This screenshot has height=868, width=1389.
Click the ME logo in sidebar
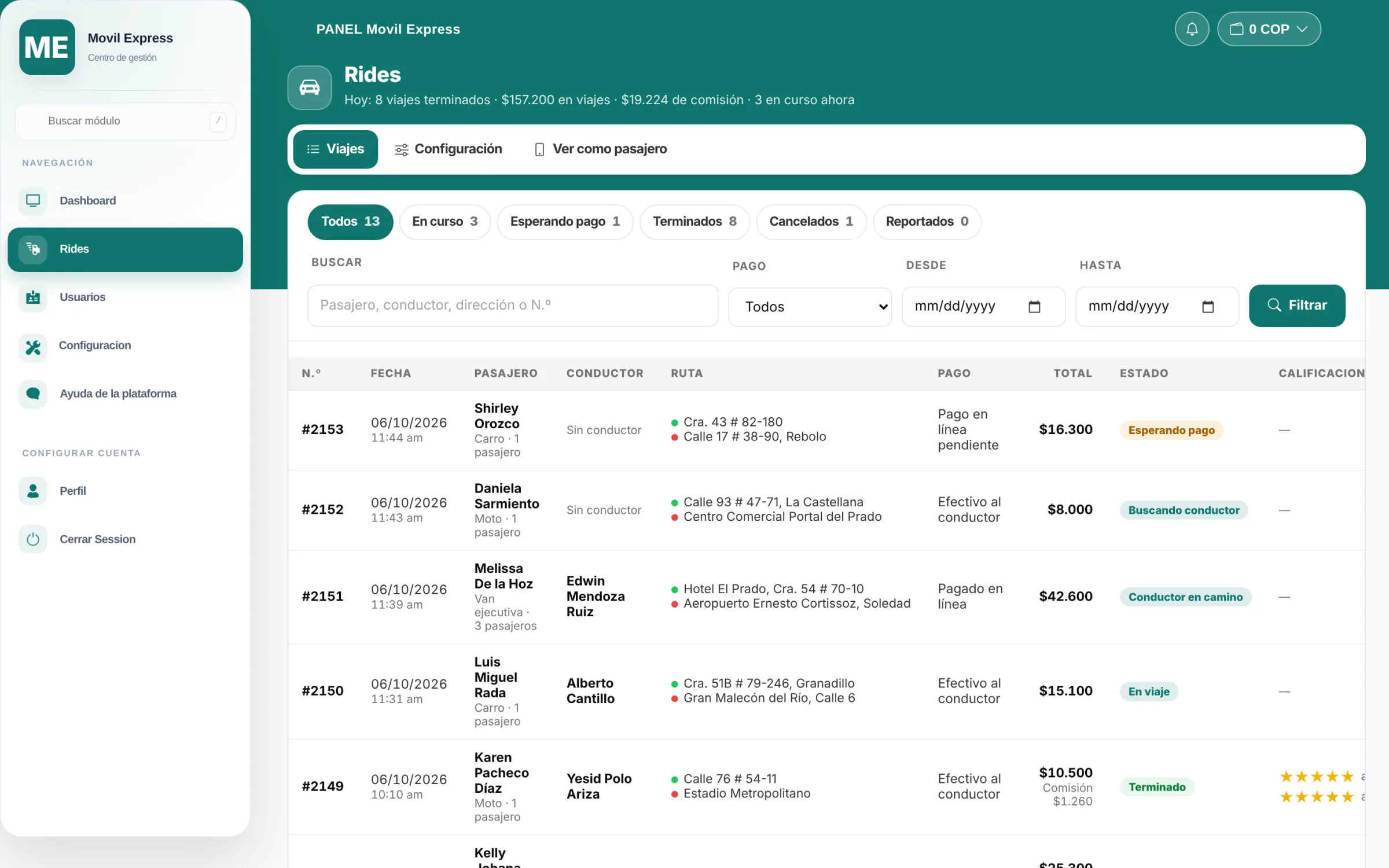pyautogui.click(x=47, y=47)
